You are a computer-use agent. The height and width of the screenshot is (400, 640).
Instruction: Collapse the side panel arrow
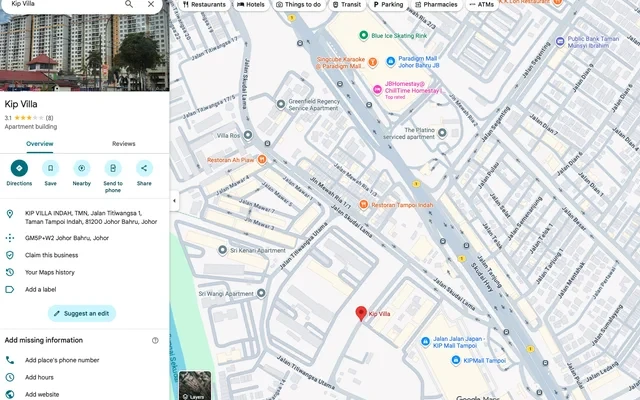point(174,200)
